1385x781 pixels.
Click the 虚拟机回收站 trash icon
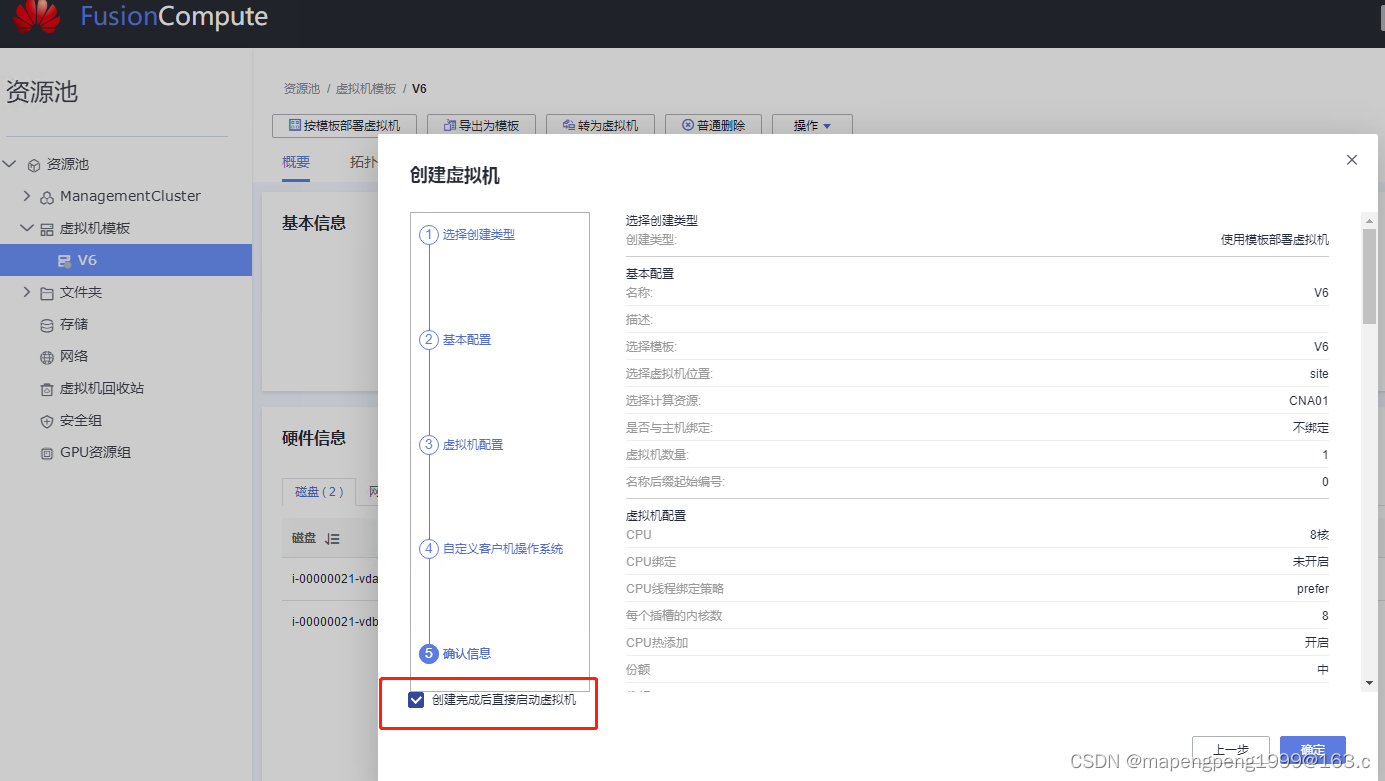tap(47, 389)
